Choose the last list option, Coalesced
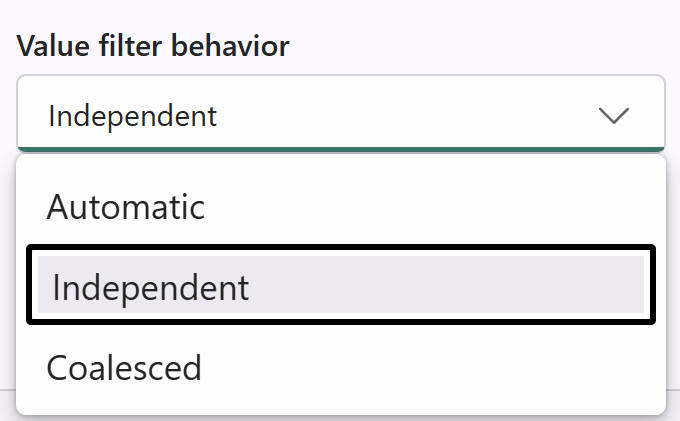This screenshot has height=421, width=680. point(124,367)
